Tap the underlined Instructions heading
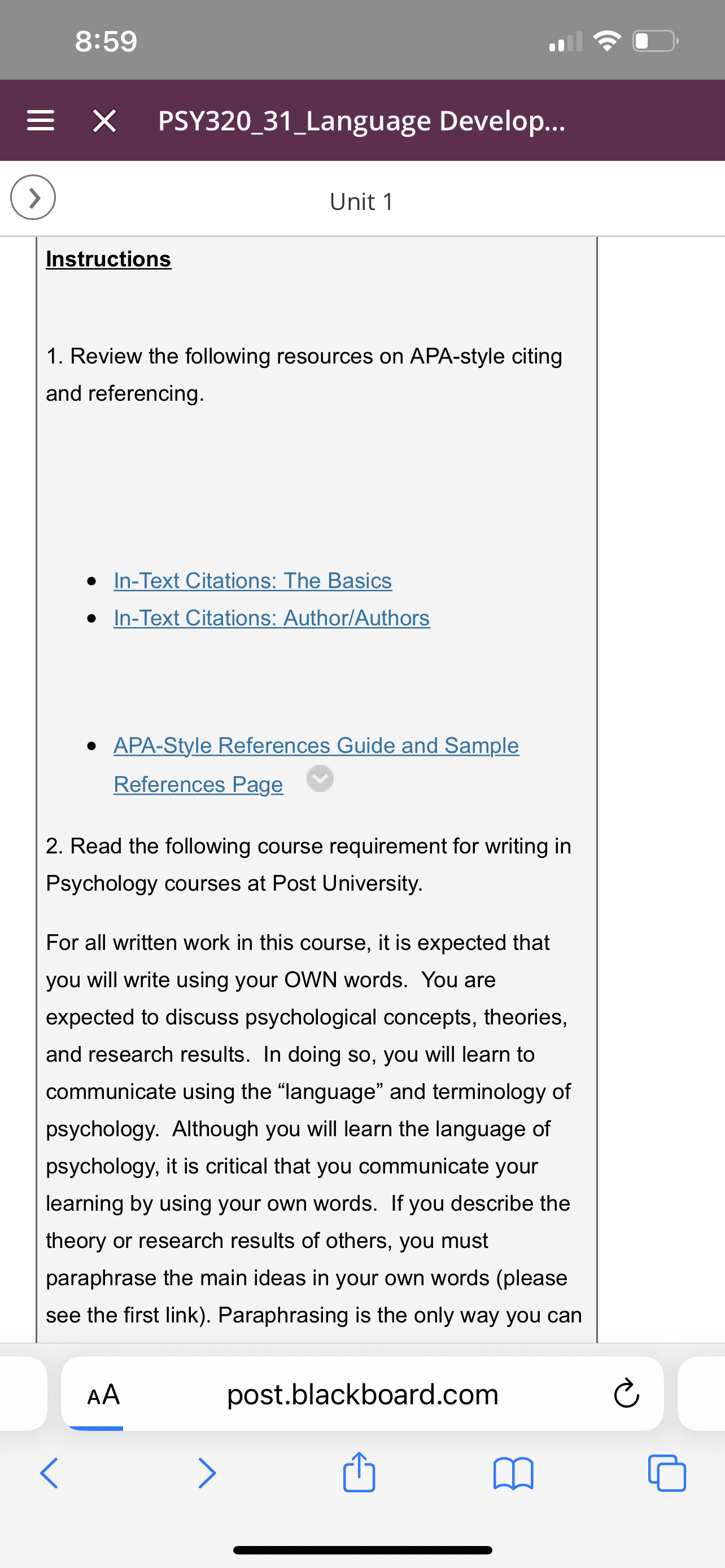This screenshot has width=725, height=1568. [108, 259]
